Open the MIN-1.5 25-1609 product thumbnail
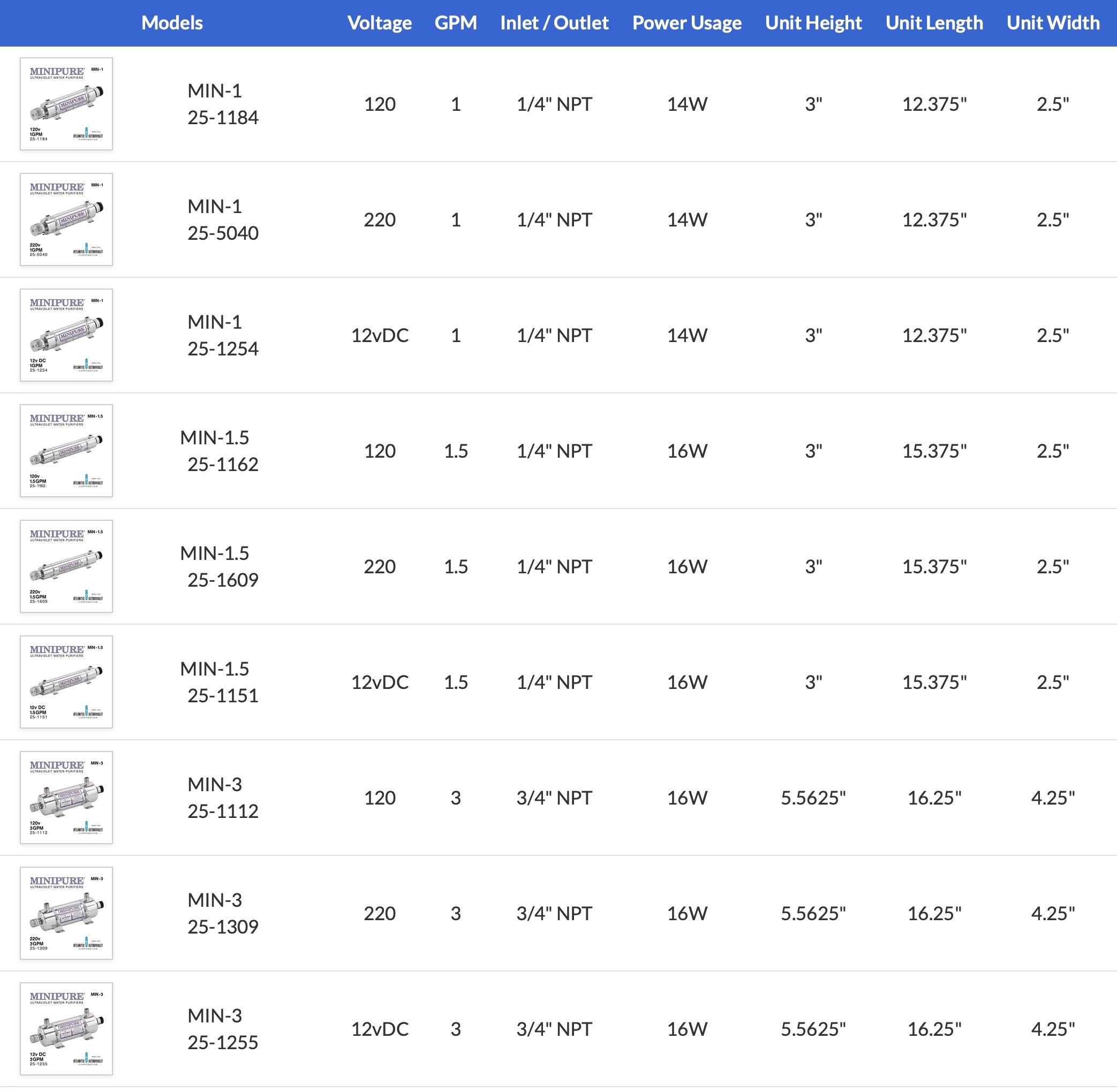Image resolution: width=1117 pixels, height=1092 pixels. (x=66, y=566)
